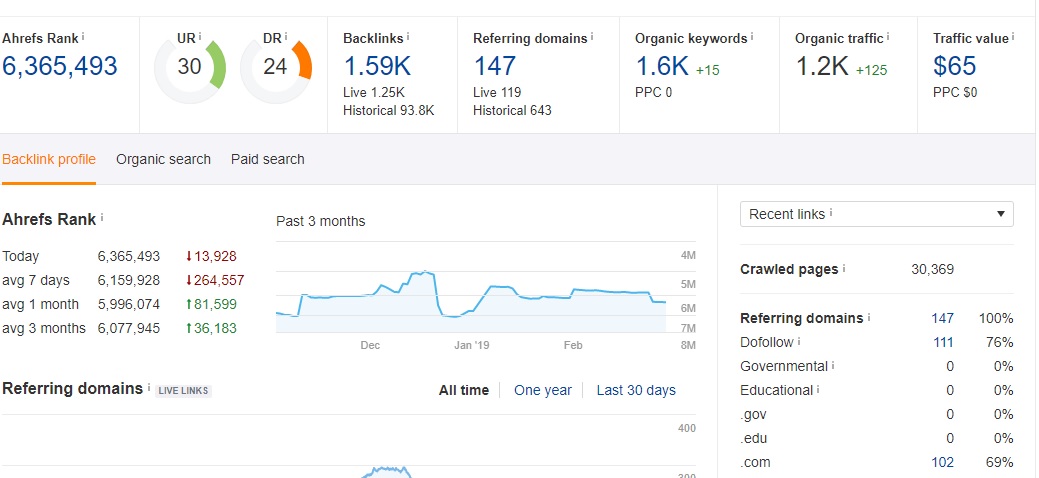Select Backlink profile tab

click(x=49, y=159)
